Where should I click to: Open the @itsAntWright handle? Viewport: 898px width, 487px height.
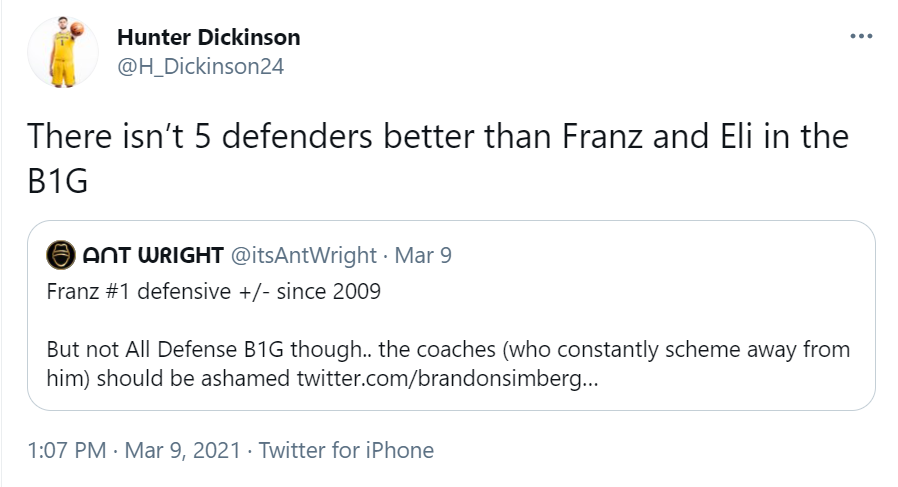click(x=304, y=255)
